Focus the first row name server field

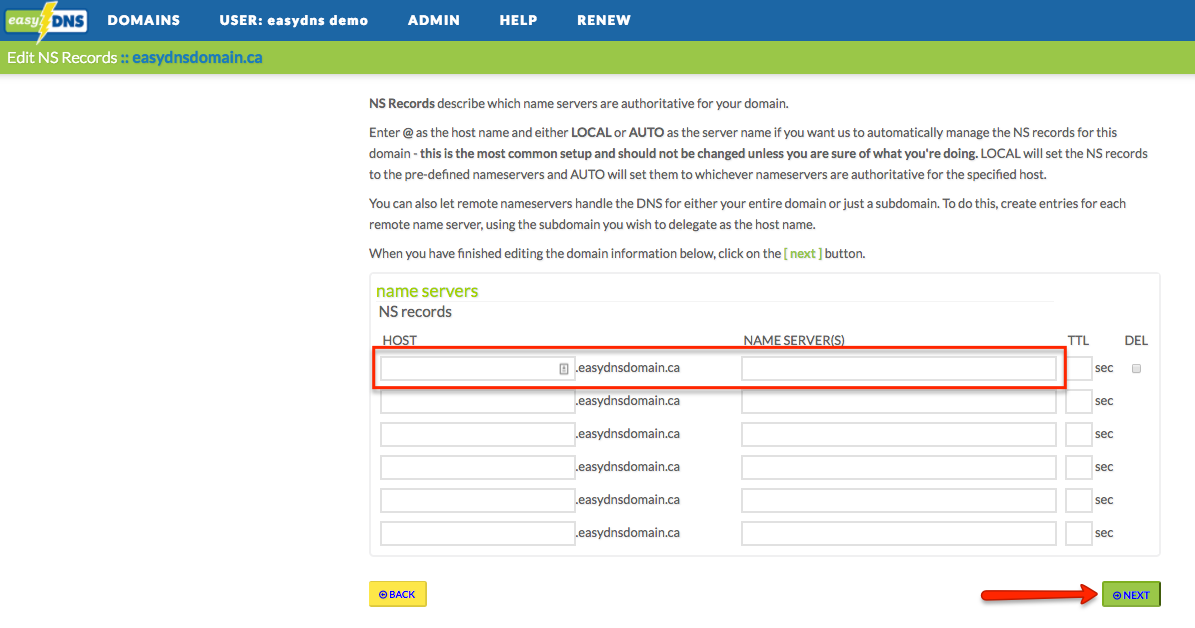(x=899, y=369)
